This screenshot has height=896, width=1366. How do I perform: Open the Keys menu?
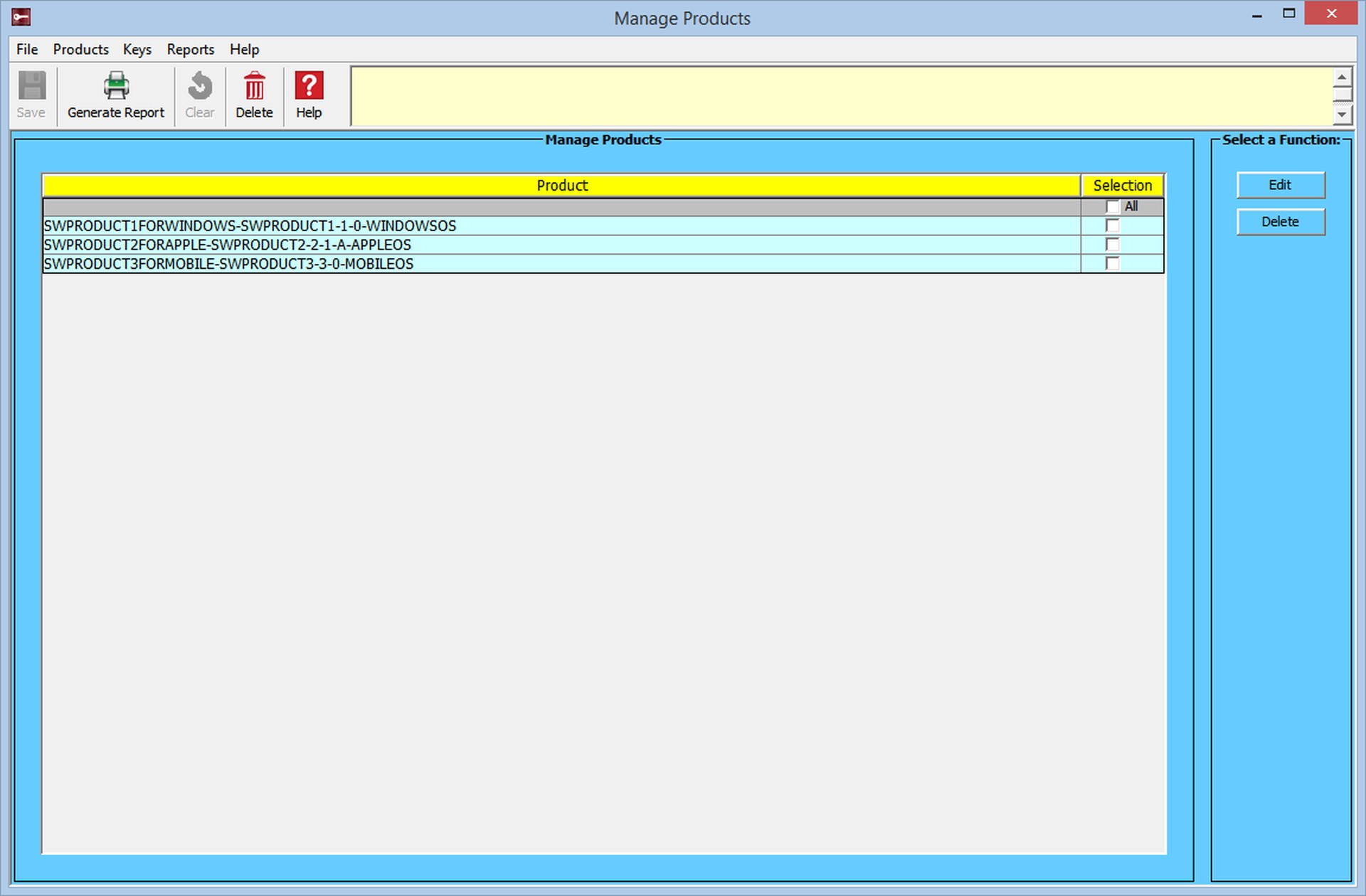click(x=137, y=49)
